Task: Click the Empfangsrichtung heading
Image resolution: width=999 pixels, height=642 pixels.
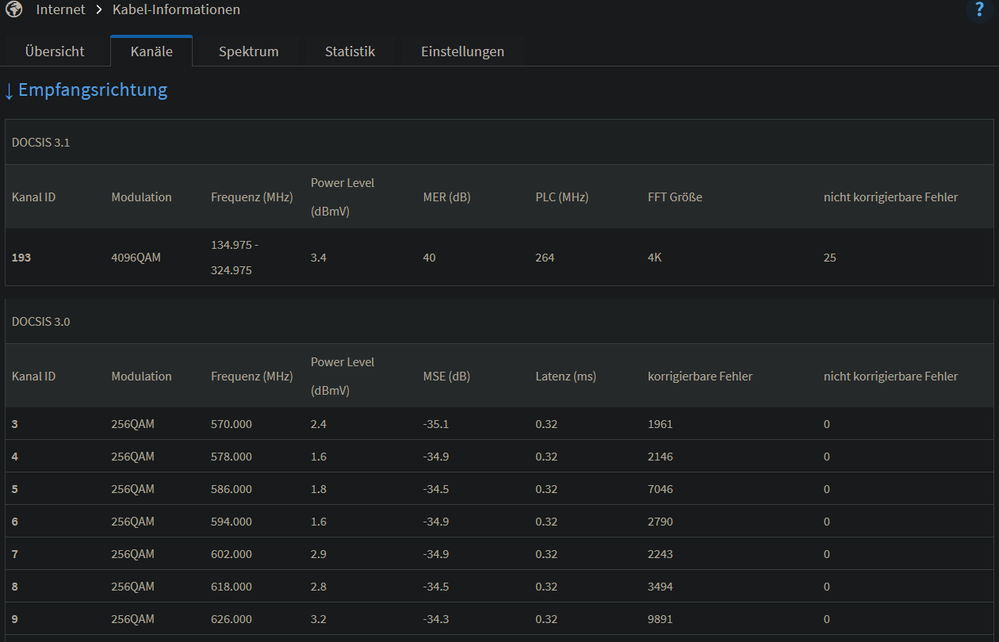Action: point(93,90)
